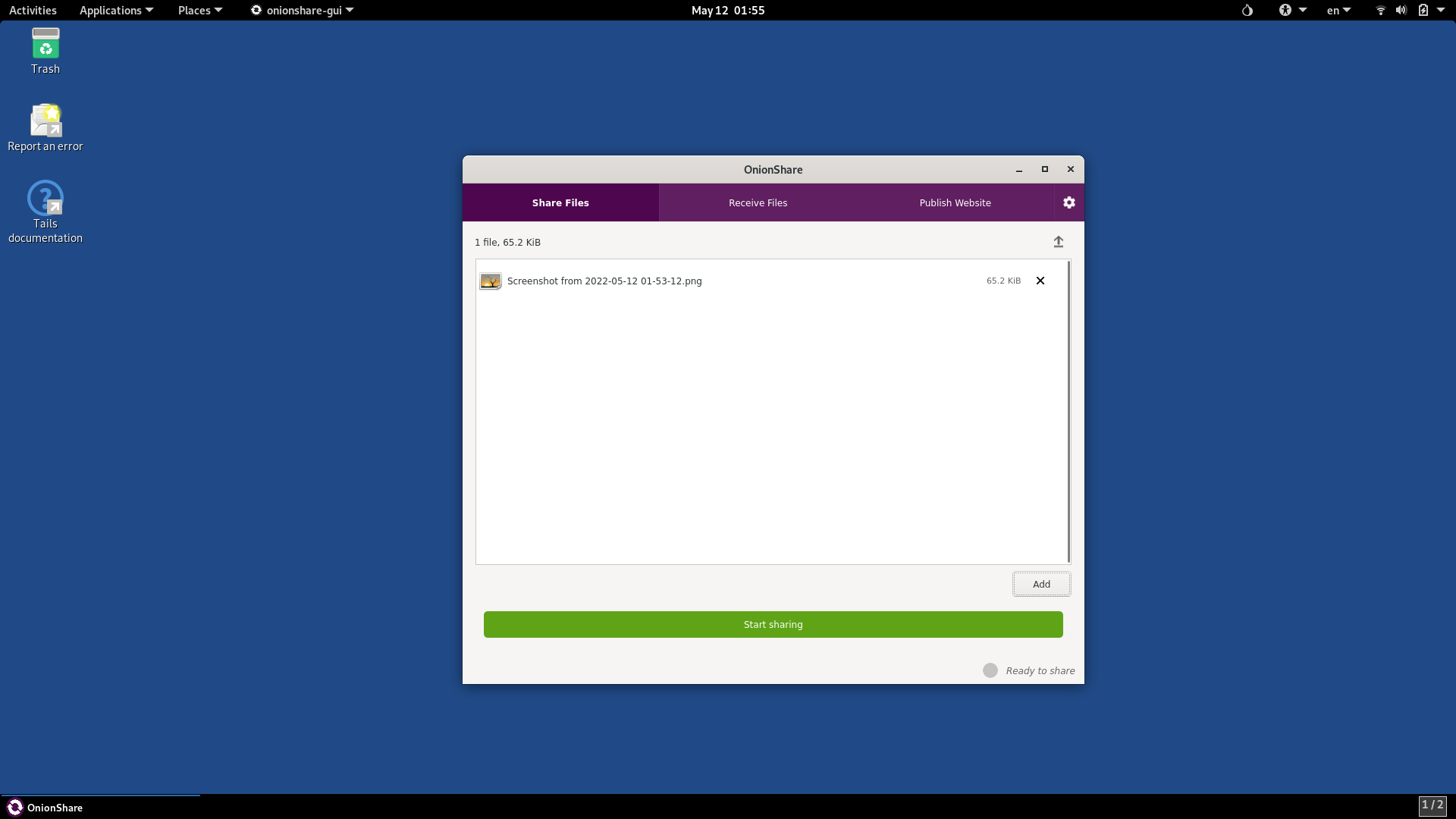The height and width of the screenshot is (819, 1456).
Task: Open Tails documentation desktop icon
Action: (45, 212)
